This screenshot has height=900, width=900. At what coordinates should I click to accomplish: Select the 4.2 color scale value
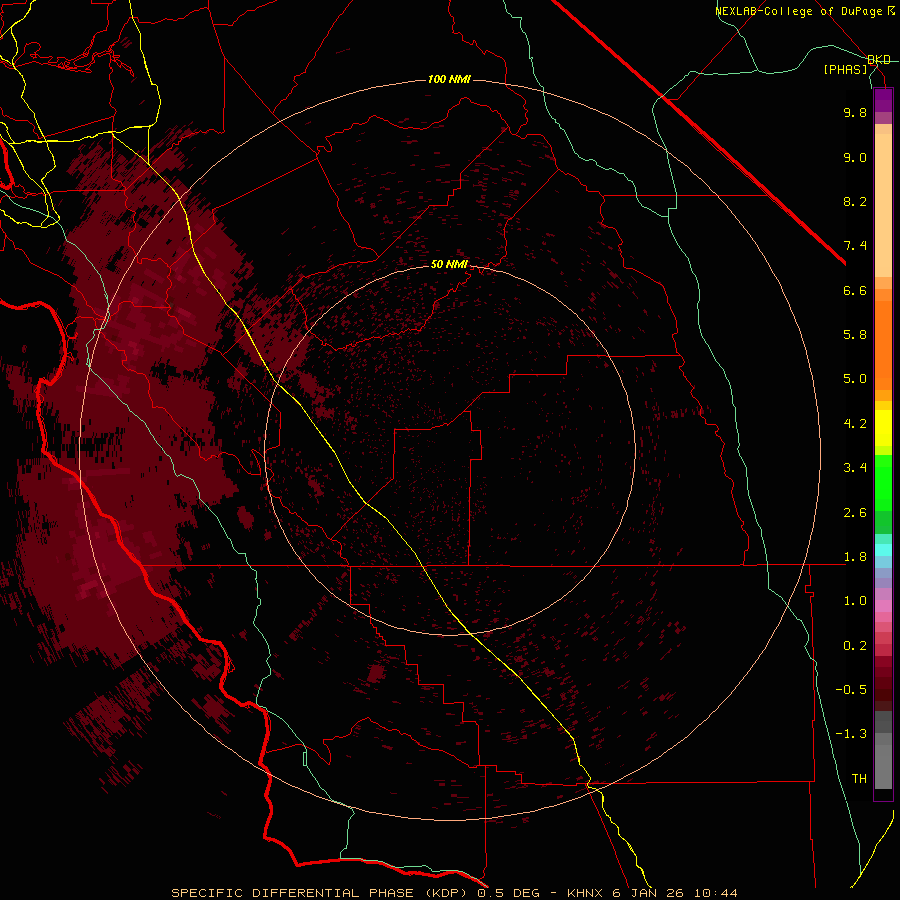click(855, 424)
